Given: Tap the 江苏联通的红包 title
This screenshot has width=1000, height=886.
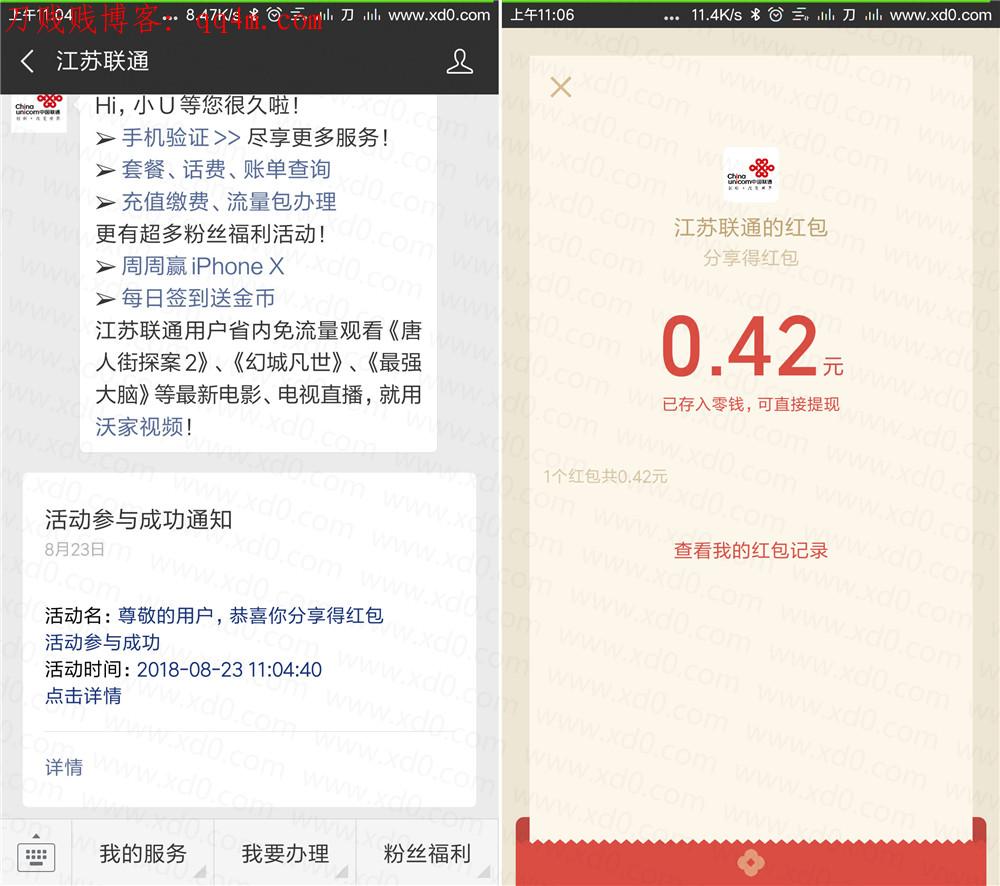Looking at the screenshot, I should (x=751, y=227).
